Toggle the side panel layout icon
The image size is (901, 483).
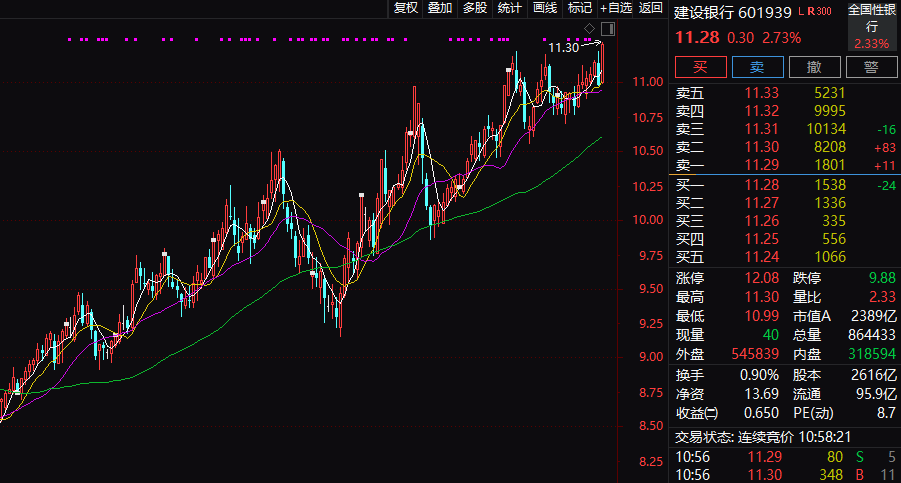click(x=608, y=29)
